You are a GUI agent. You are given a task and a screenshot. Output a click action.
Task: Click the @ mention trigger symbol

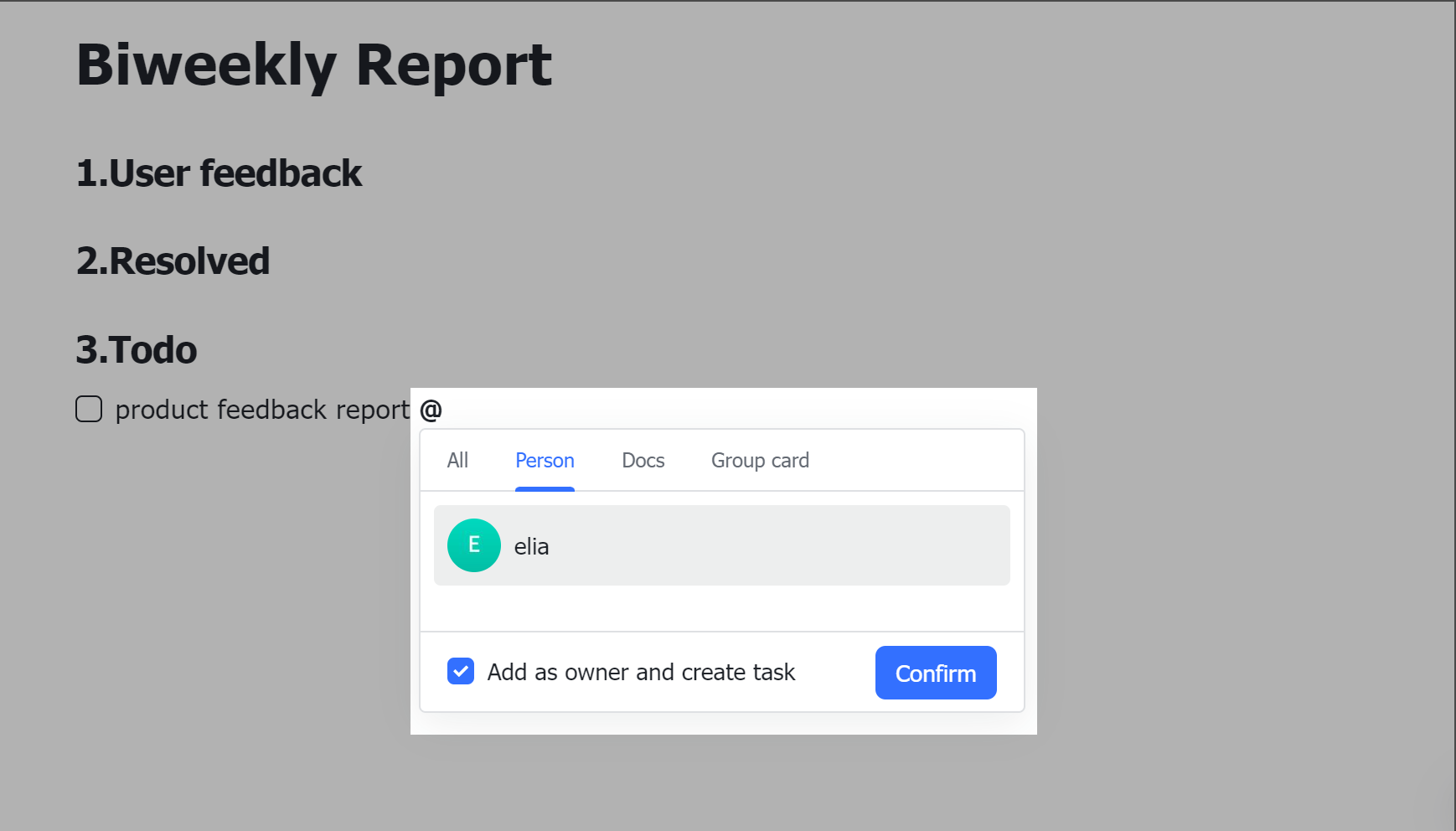point(431,409)
